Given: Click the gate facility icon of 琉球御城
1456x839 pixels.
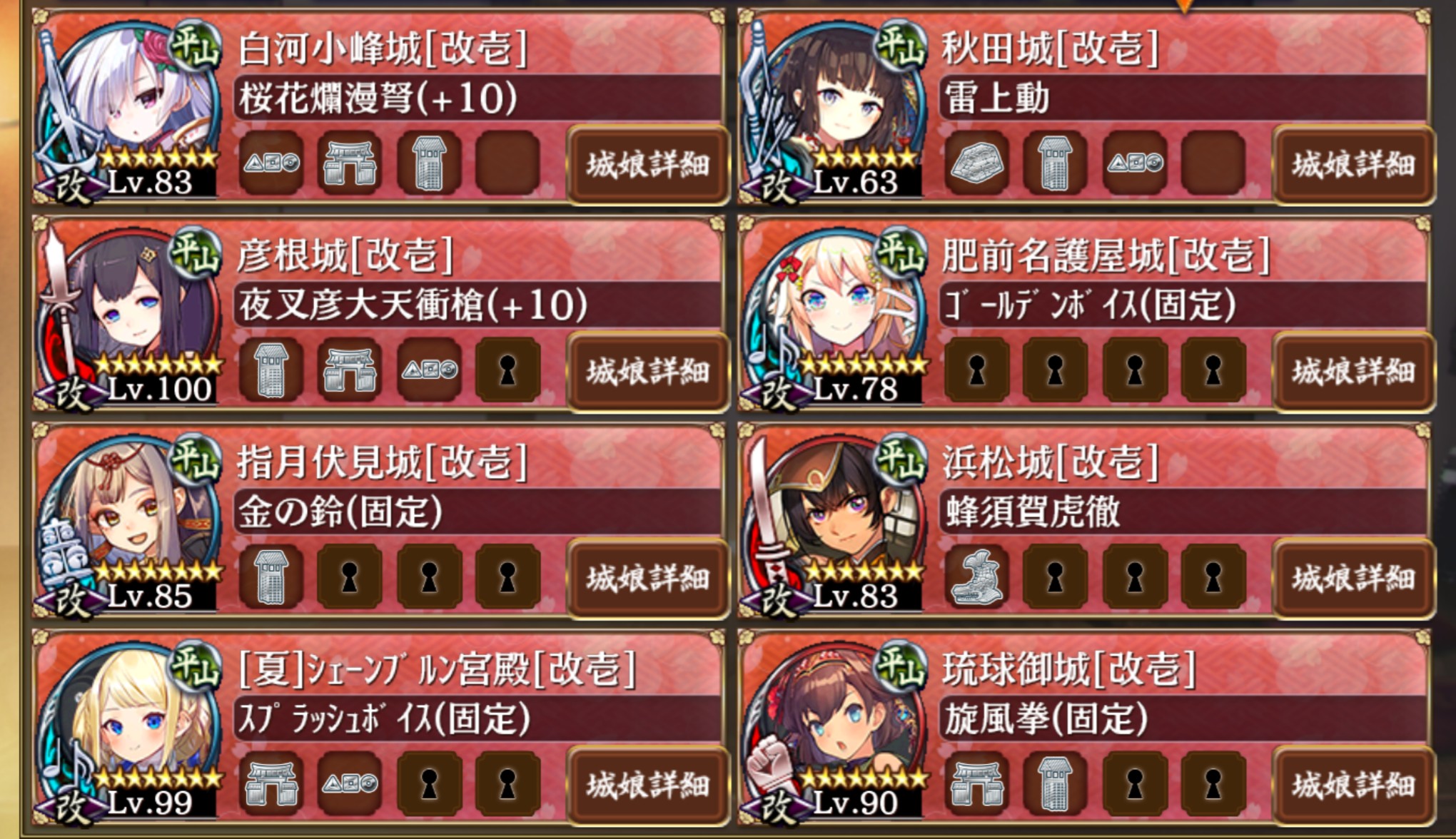Looking at the screenshot, I should tap(977, 784).
